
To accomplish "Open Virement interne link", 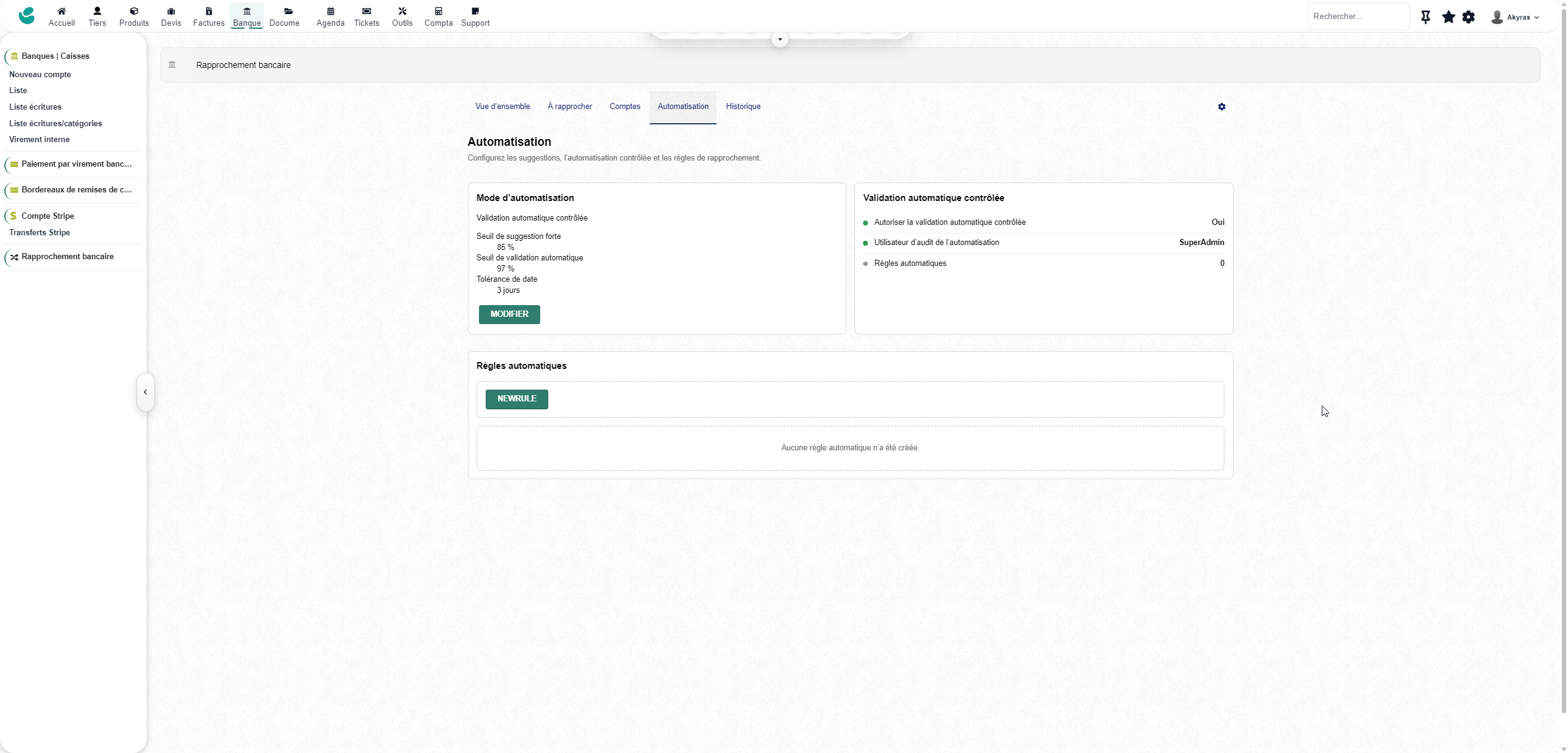I will pyautogui.click(x=39, y=140).
